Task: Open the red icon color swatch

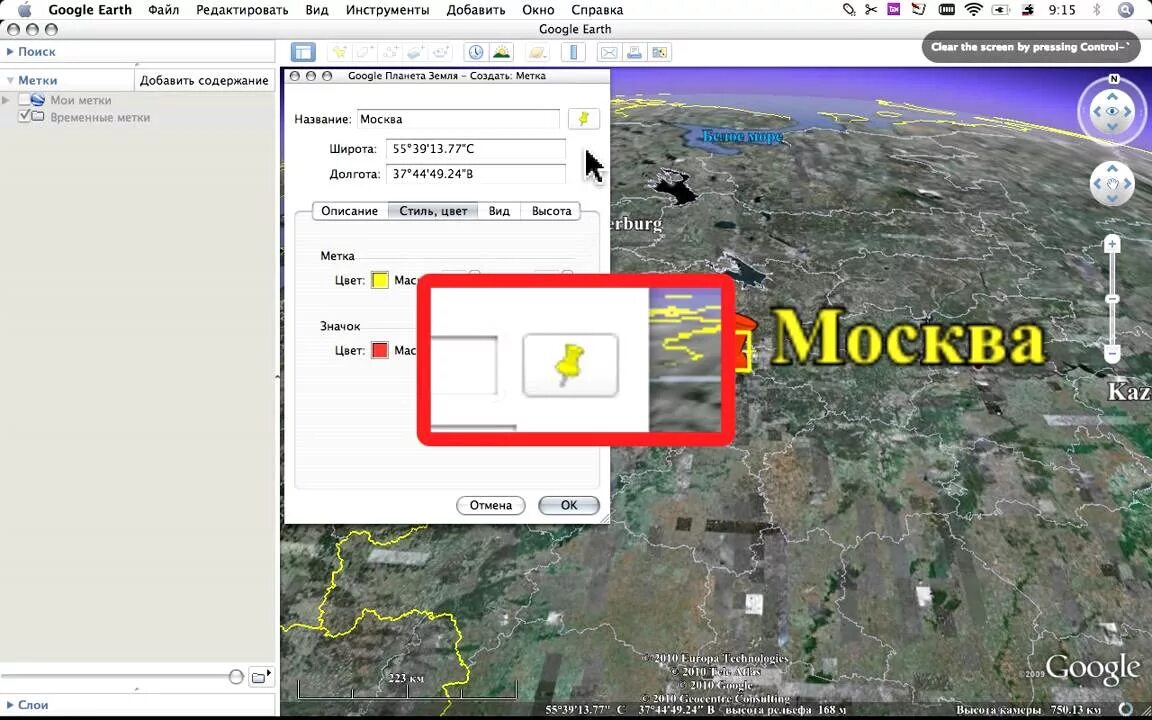Action: click(x=380, y=350)
